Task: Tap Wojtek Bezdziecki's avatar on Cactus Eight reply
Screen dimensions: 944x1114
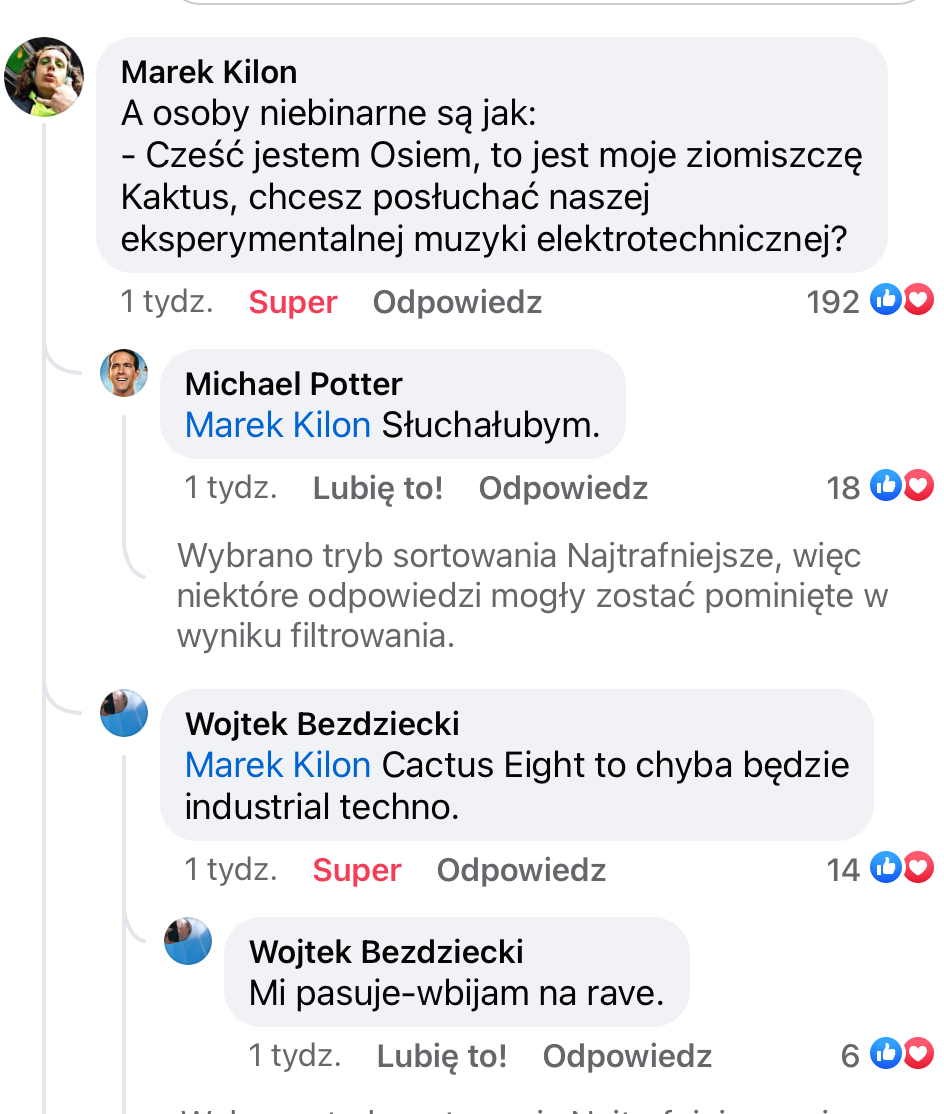Action: tap(124, 713)
